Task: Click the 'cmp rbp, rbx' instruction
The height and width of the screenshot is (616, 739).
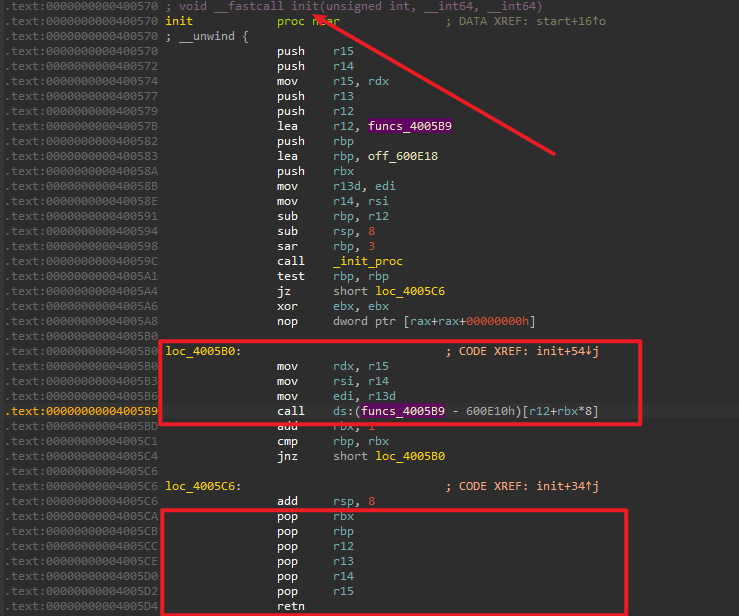Action: pyautogui.click(x=333, y=441)
